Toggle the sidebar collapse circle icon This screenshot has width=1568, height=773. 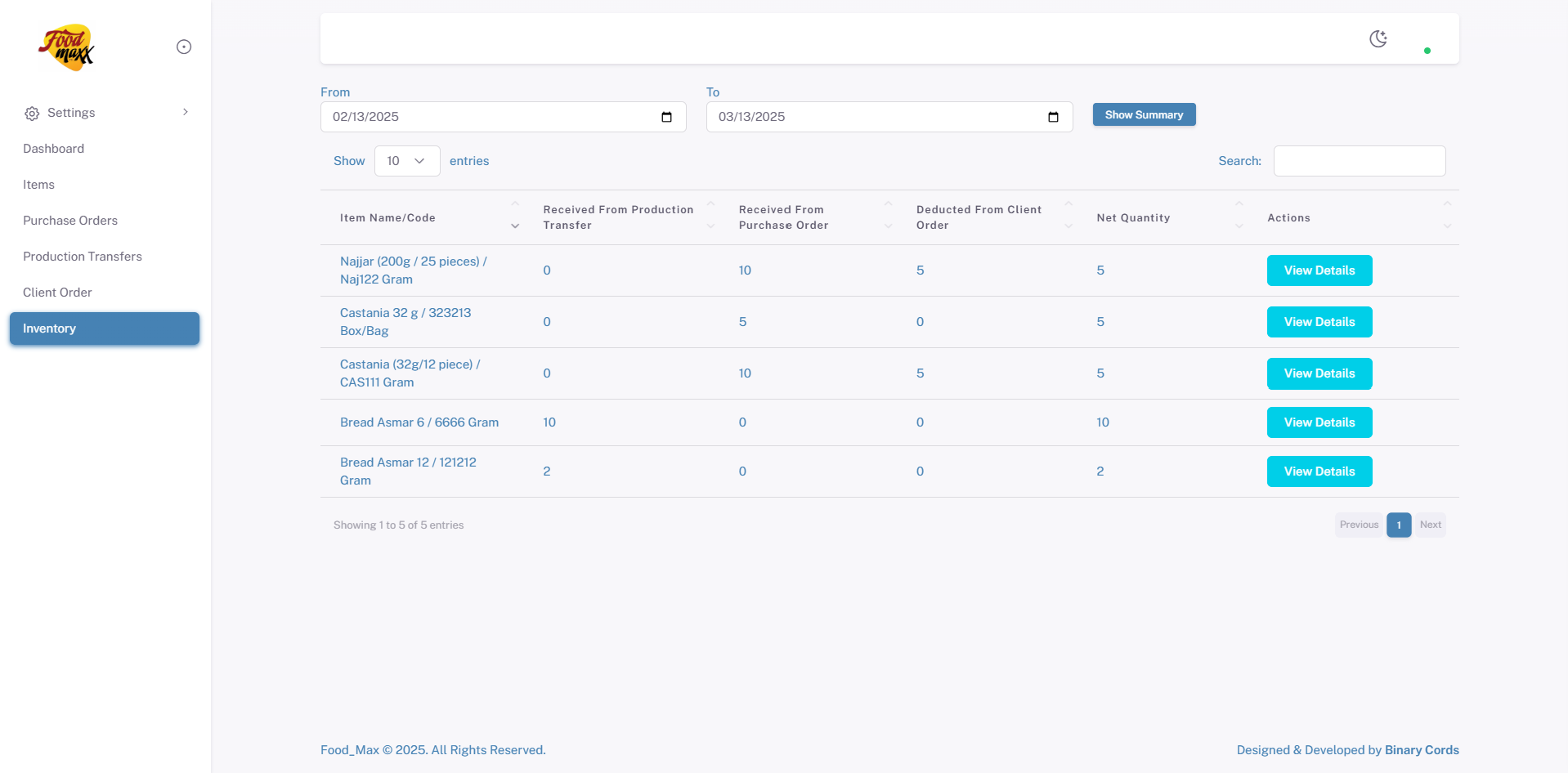point(184,47)
